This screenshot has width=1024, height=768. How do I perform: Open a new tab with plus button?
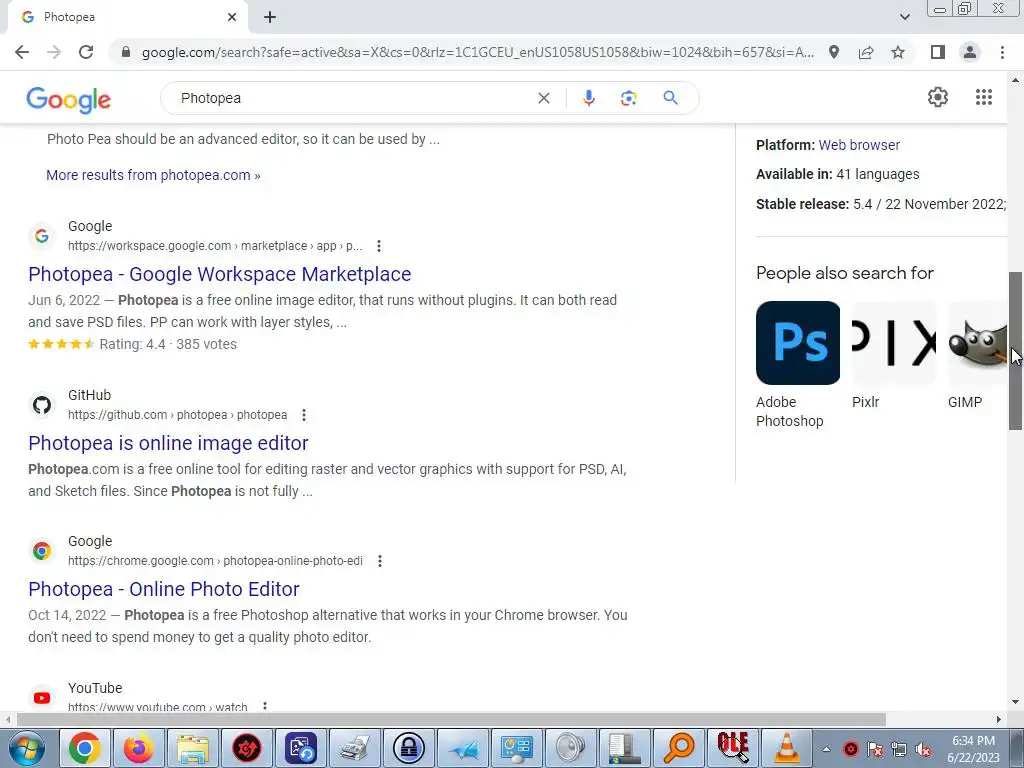[x=270, y=18]
